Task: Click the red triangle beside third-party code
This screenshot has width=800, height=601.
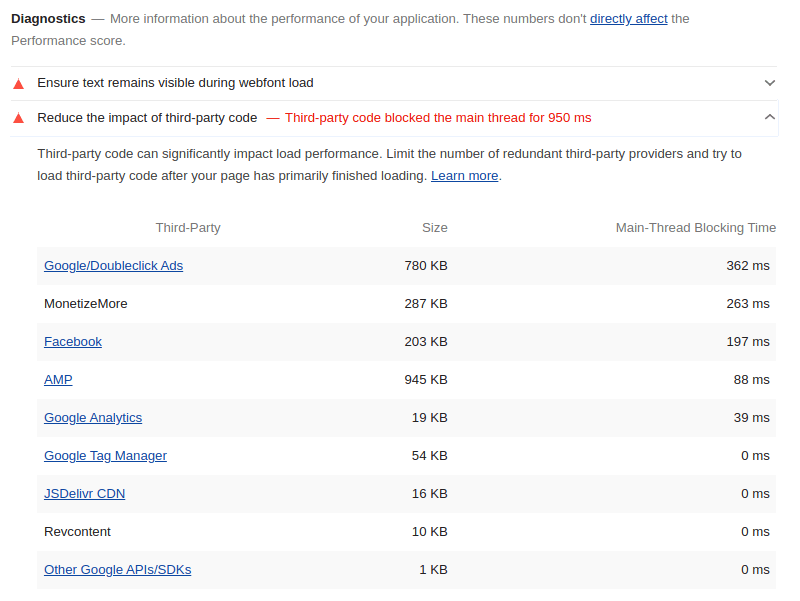Action: [x=18, y=118]
